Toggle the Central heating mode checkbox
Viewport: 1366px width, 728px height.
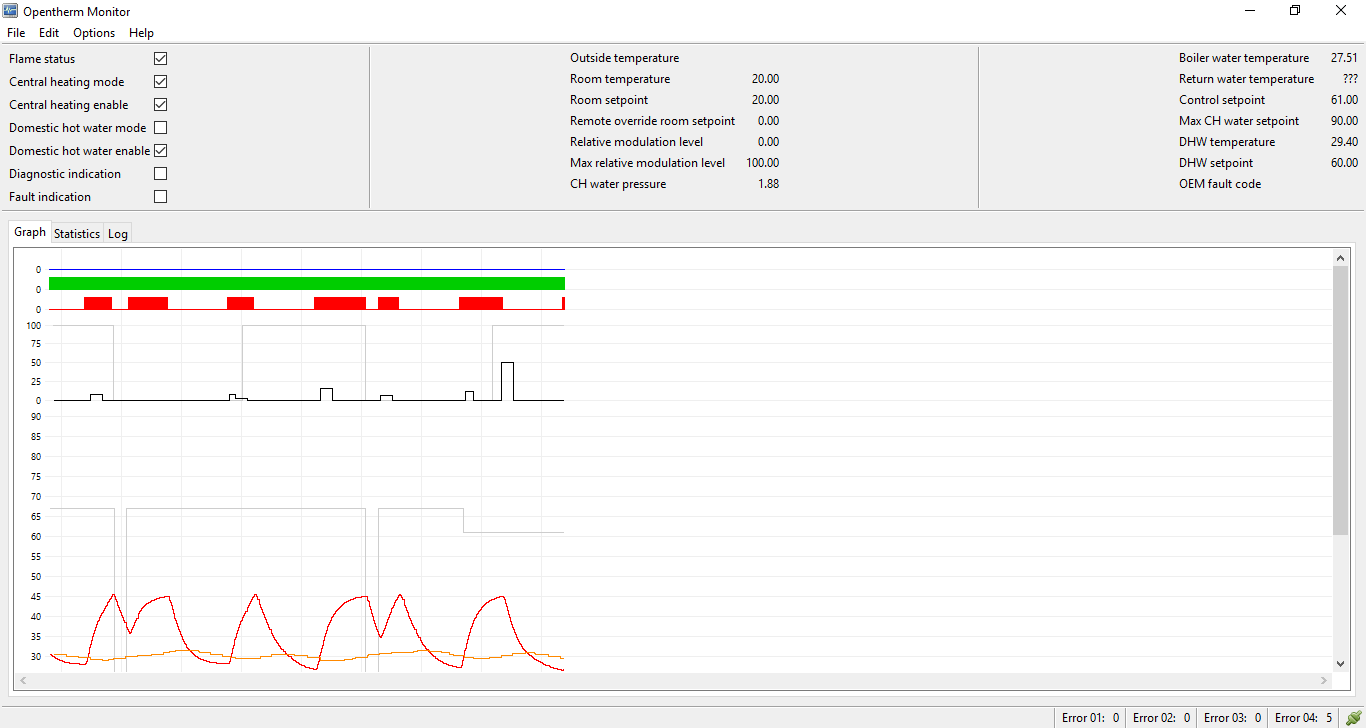[160, 82]
